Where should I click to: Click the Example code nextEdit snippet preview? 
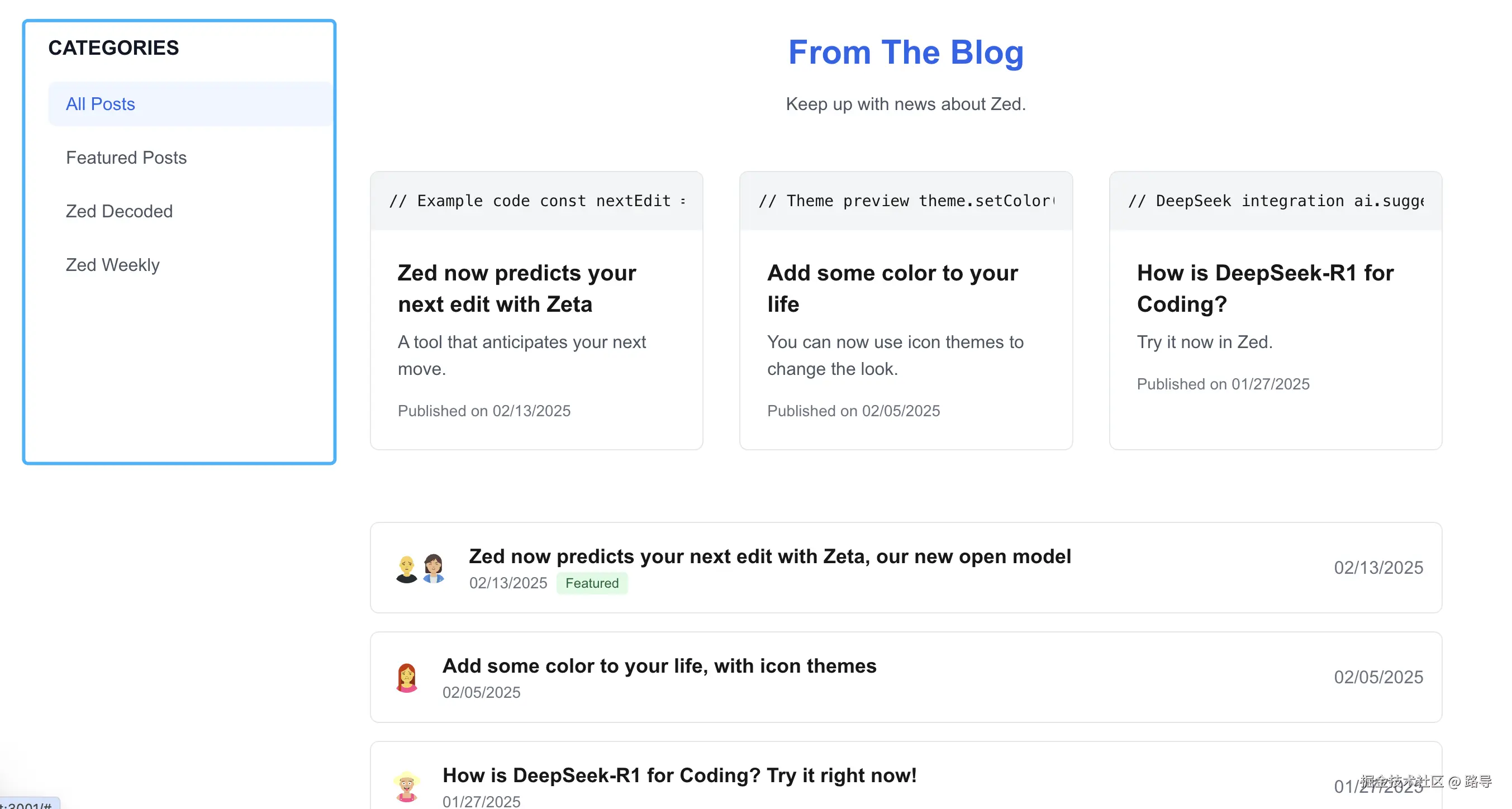click(536, 201)
